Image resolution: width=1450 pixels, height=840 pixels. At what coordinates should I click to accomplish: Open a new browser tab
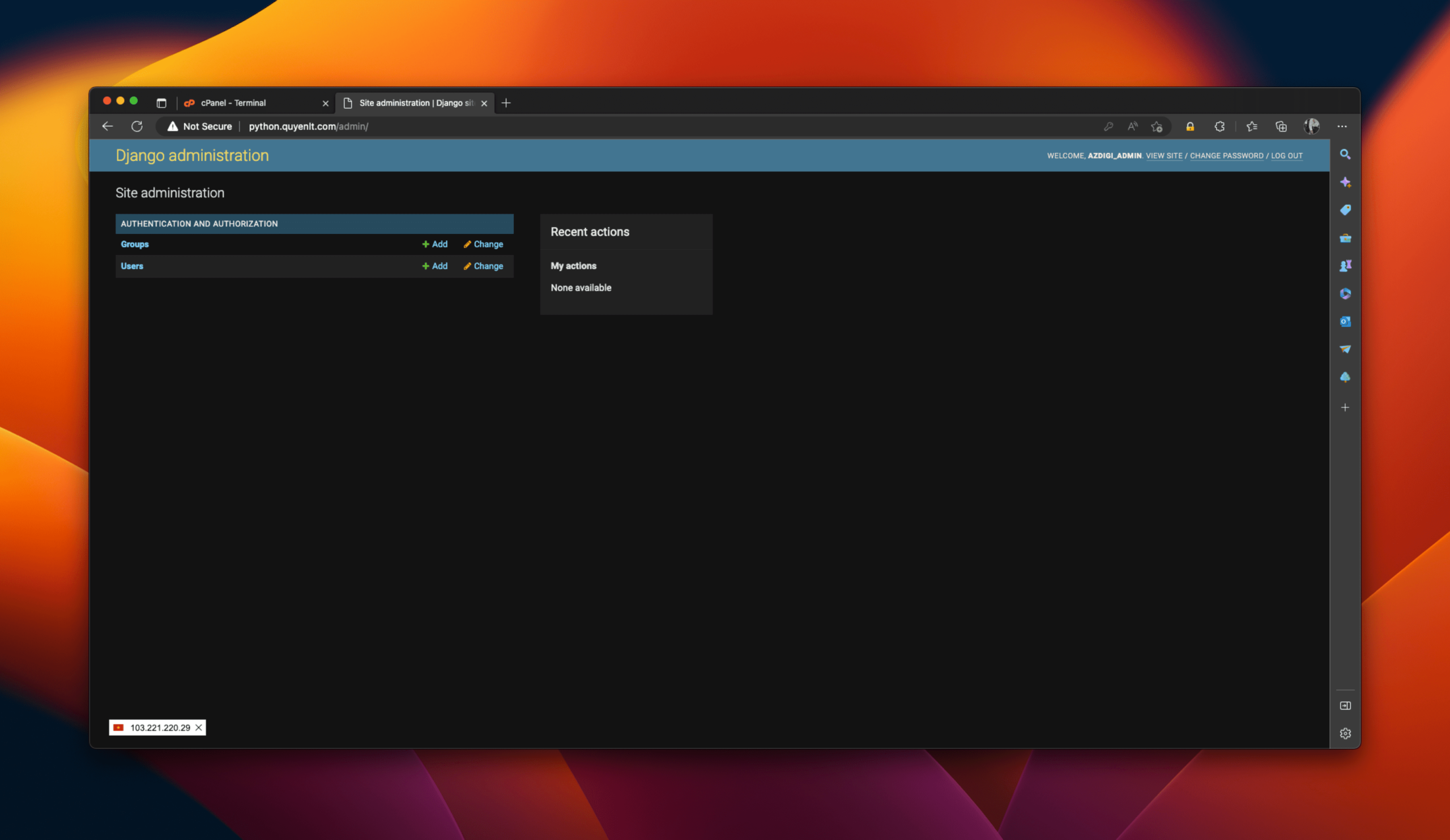tap(506, 103)
